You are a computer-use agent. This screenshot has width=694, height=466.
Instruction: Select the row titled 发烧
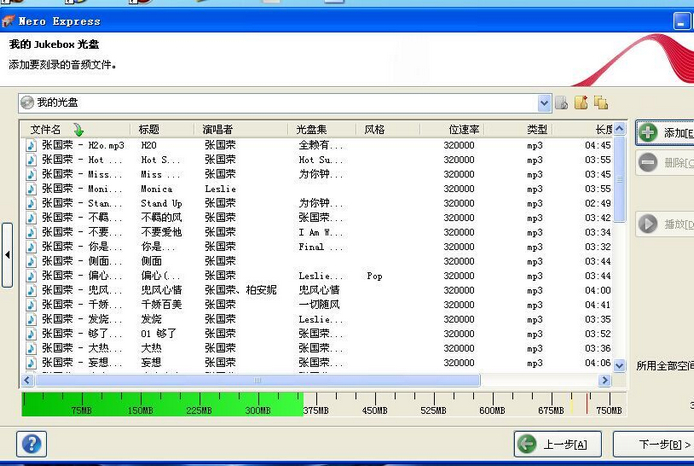coord(318,320)
